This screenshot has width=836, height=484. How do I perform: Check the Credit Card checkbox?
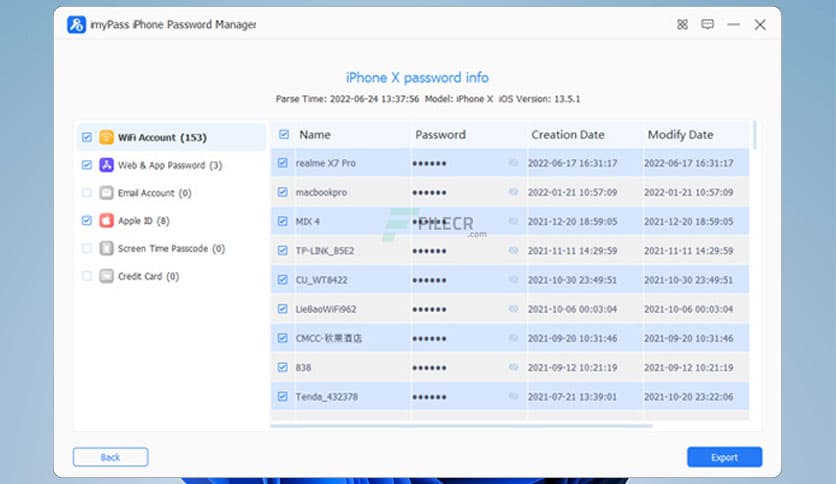tap(87, 276)
